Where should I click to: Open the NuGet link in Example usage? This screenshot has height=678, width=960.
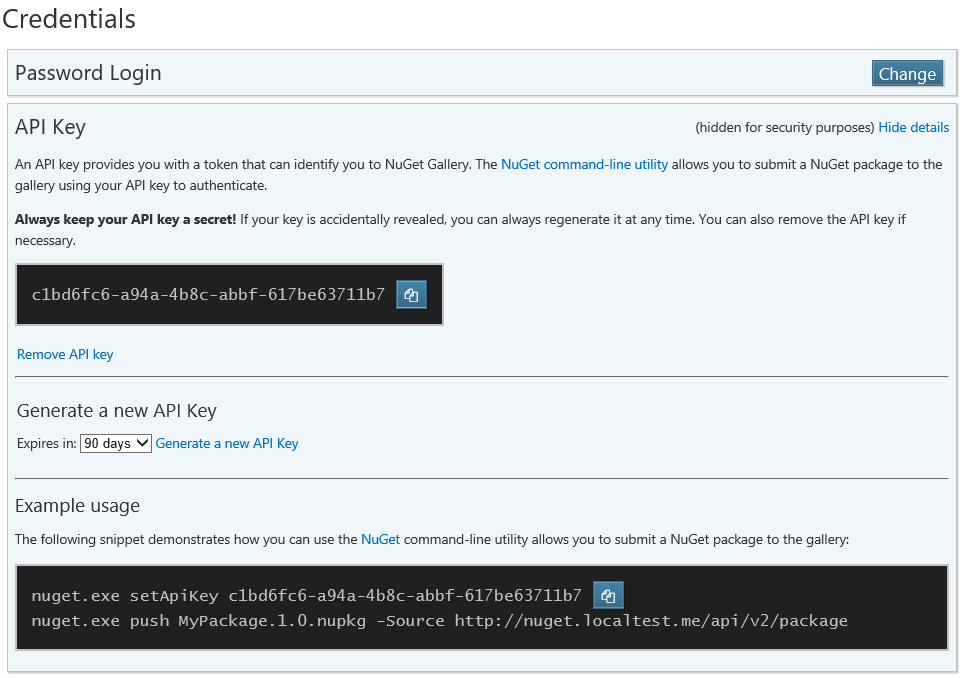point(380,539)
